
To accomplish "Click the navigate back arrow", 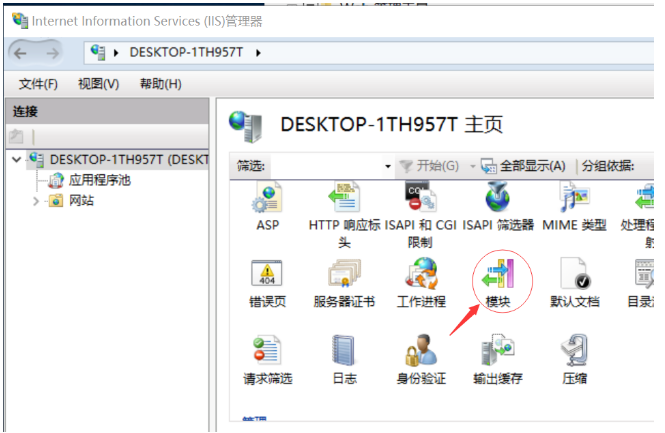I will [20, 53].
